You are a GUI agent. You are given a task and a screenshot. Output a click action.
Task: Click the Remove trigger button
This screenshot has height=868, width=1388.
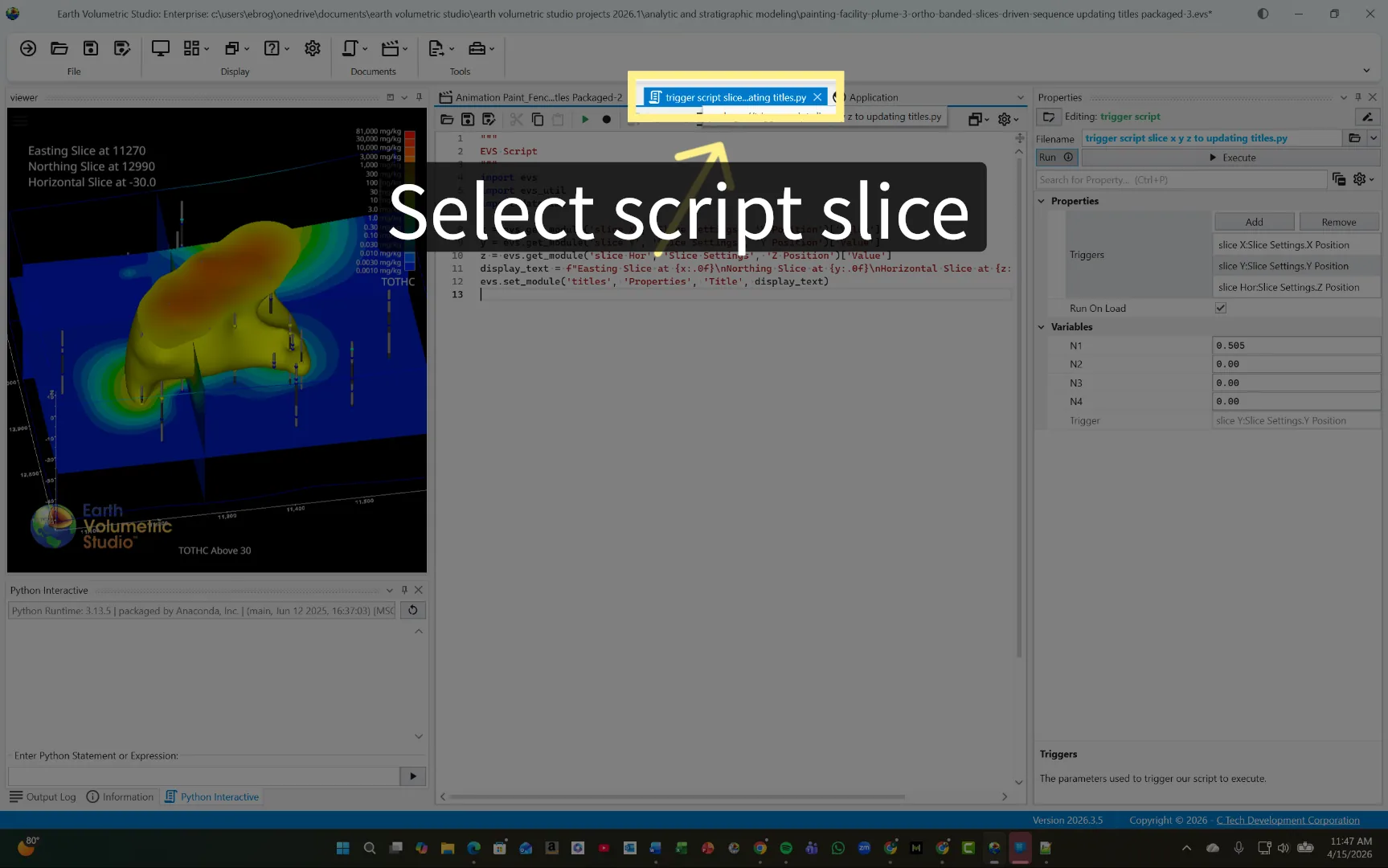tap(1339, 222)
